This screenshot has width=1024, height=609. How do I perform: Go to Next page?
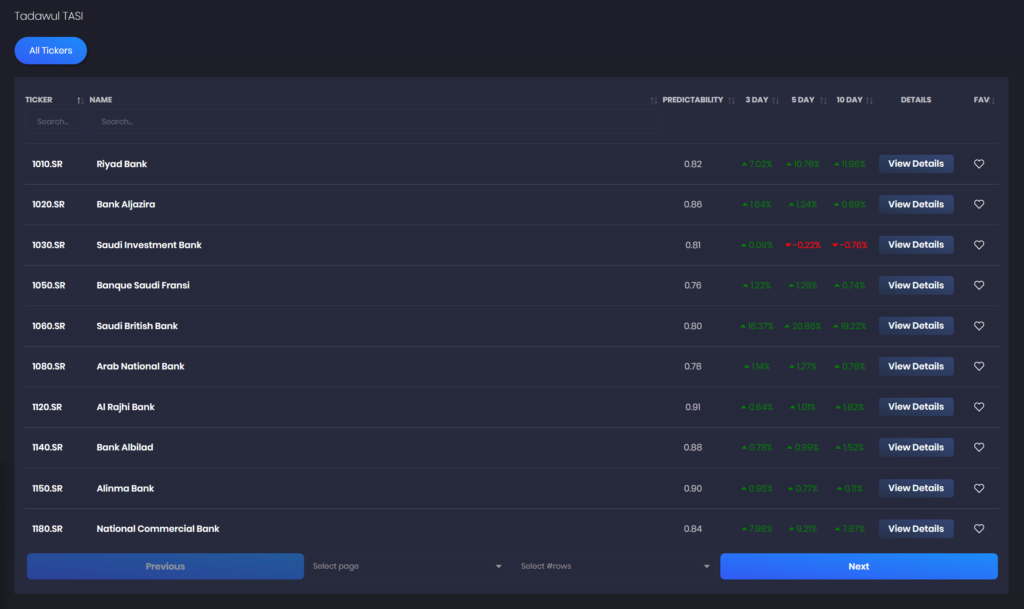tap(859, 566)
